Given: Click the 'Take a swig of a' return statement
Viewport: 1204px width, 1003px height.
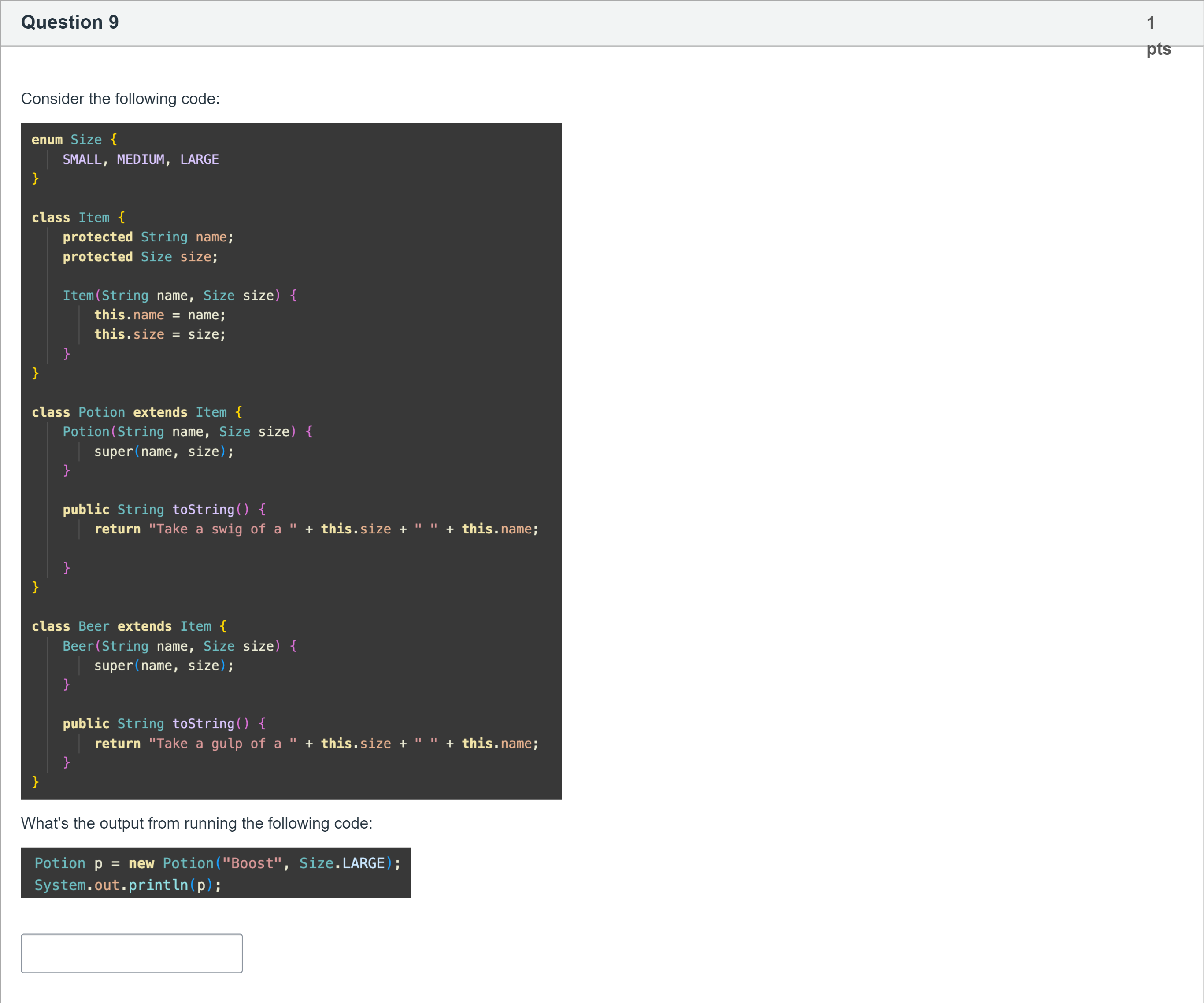Looking at the screenshot, I should (x=316, y=529).
